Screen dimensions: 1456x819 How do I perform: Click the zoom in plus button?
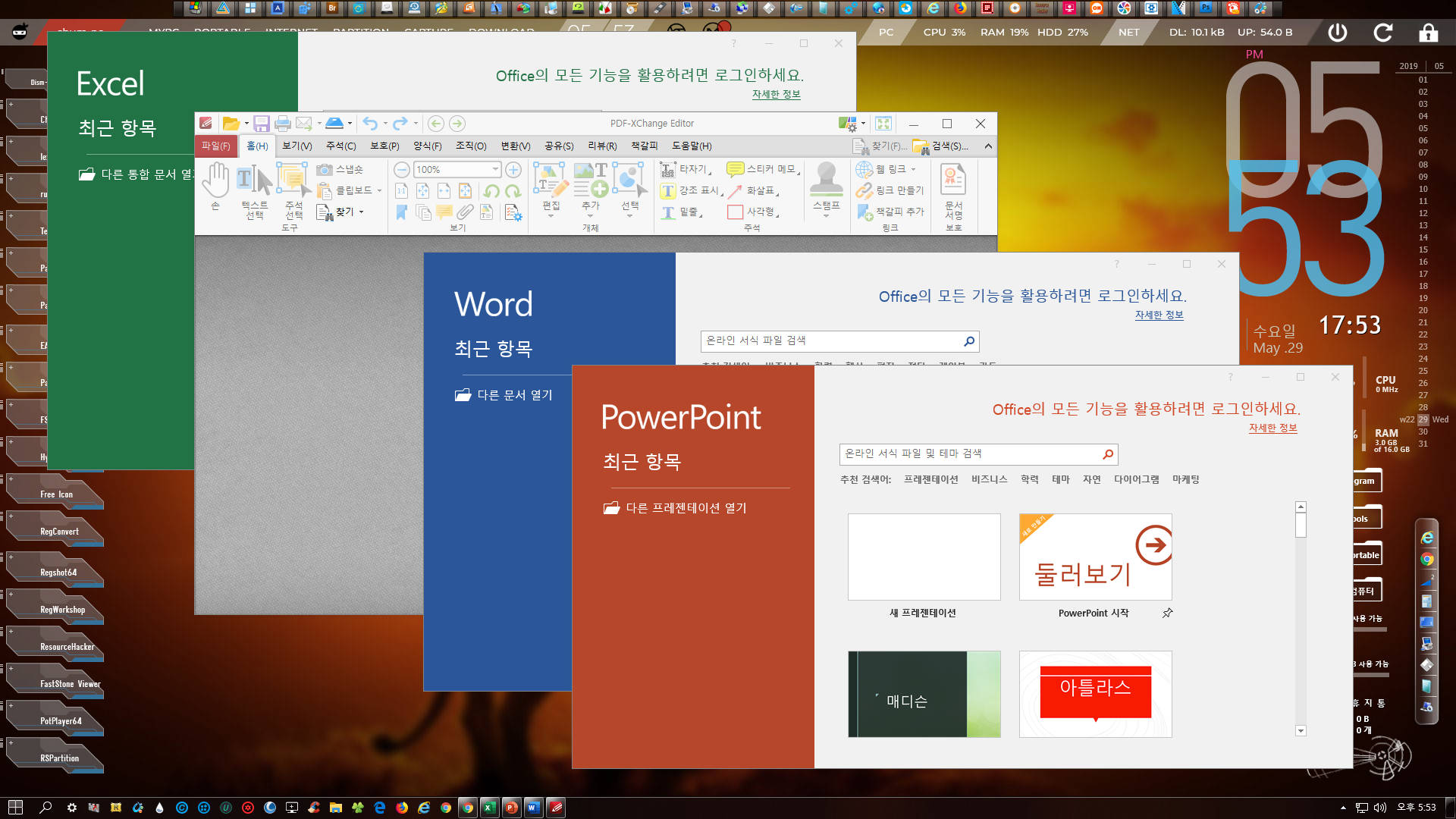(x=513, y=170)
